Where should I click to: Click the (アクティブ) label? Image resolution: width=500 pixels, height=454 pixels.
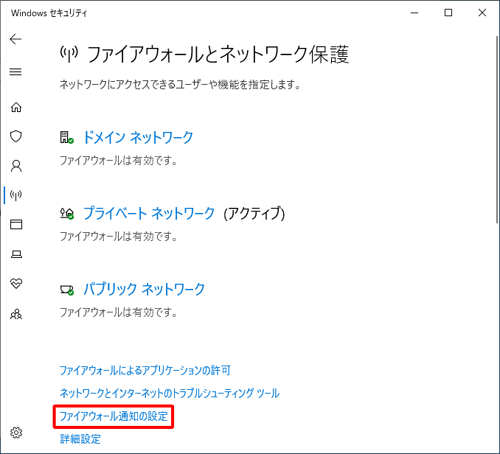[254, 214]
